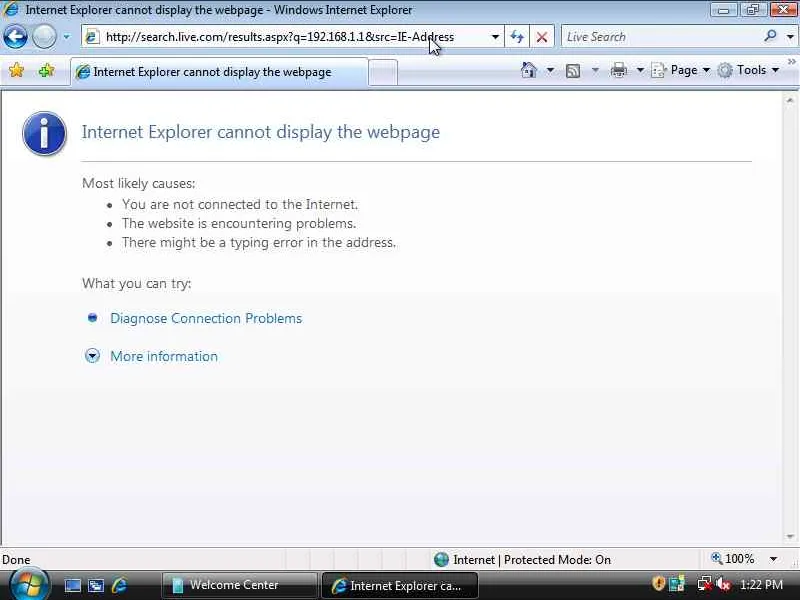
Task: Click the greyed Forward navigation button
Action: (x=44, y=37)
